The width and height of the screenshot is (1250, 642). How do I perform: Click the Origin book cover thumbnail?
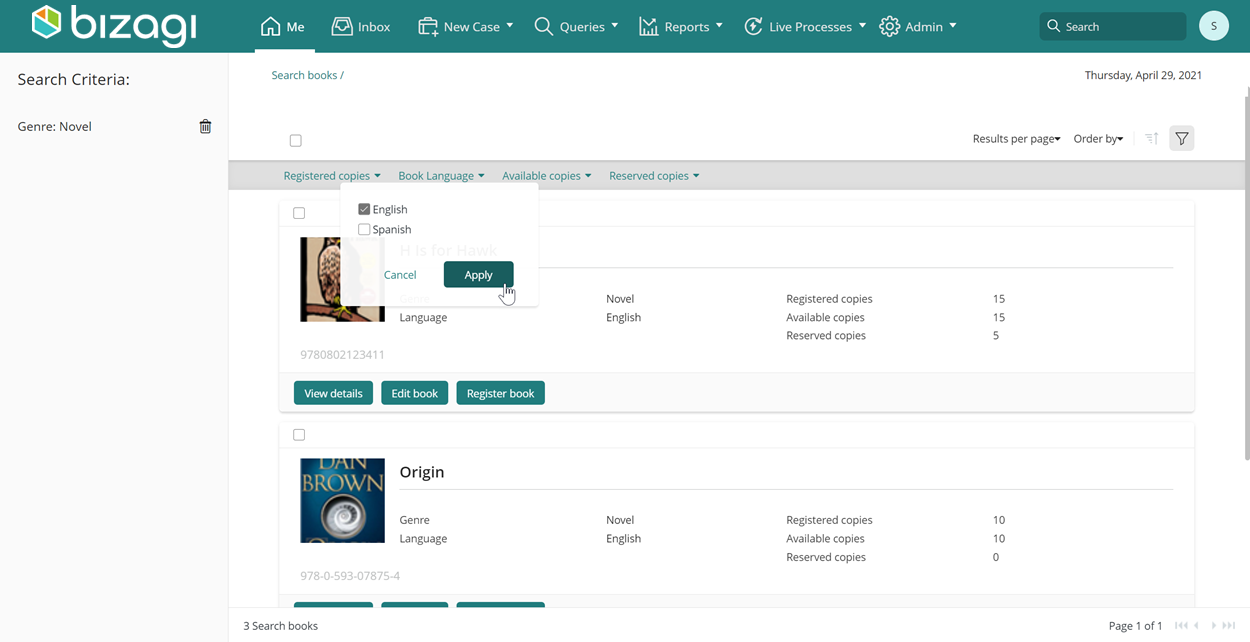click(x=342, y=501)
